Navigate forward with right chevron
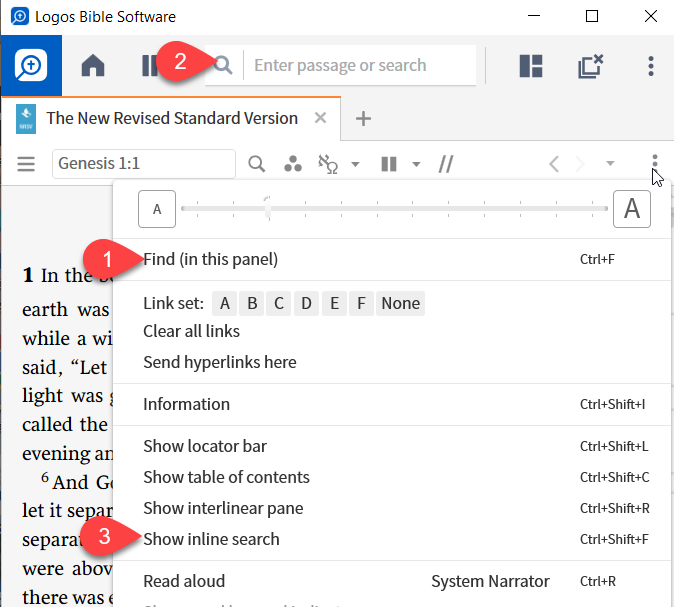The height and width of the screenshot is (607, 674). 580,164
